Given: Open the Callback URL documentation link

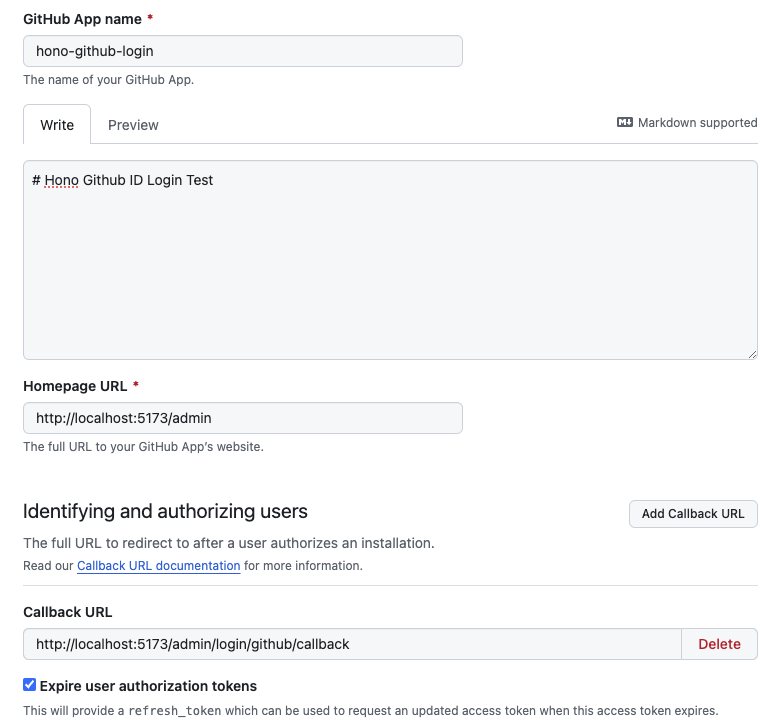Looking at the screenshot, I should (159, 566).
